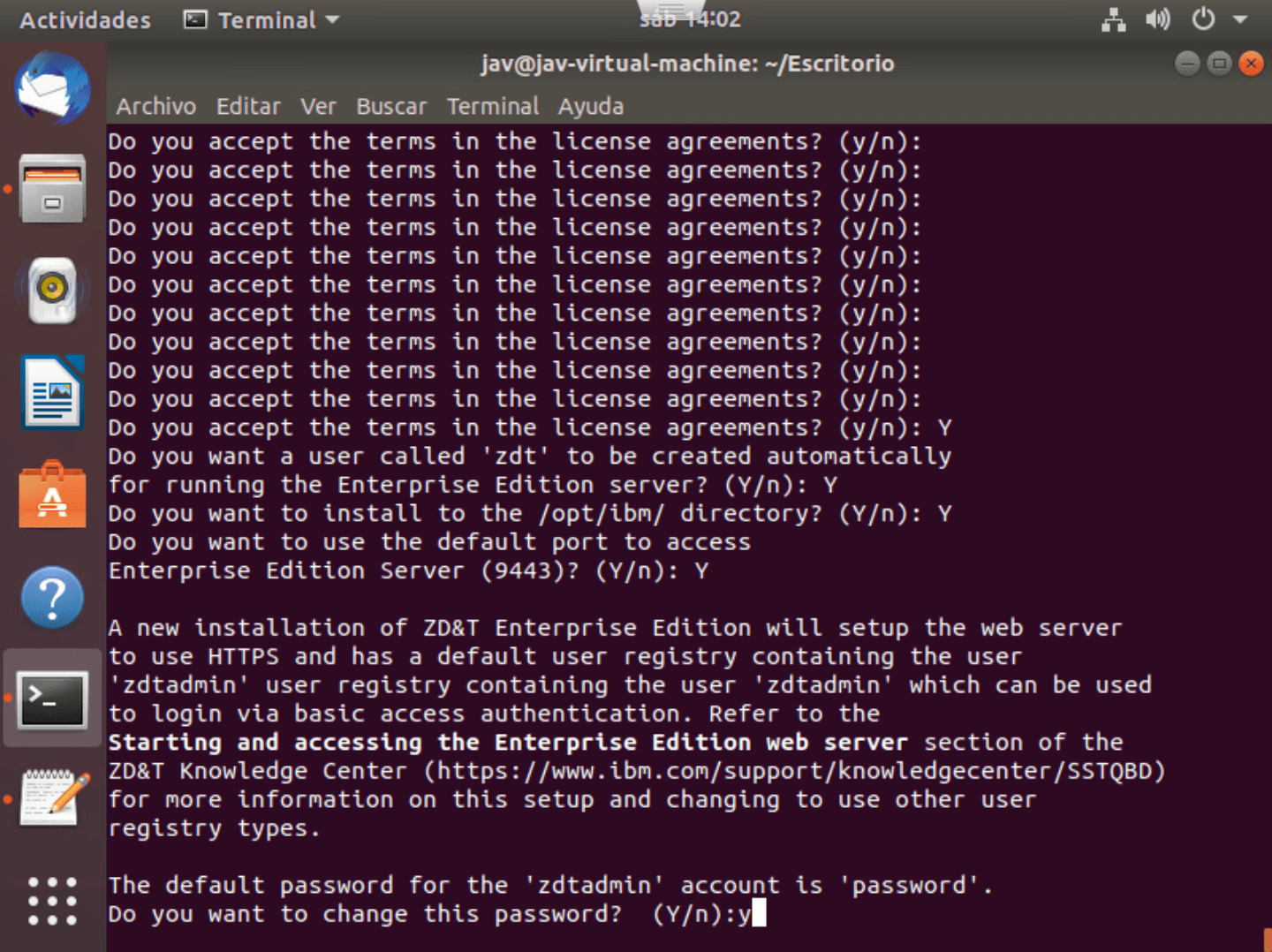
Task: Open the Editar menu
Action: [248, 107]
